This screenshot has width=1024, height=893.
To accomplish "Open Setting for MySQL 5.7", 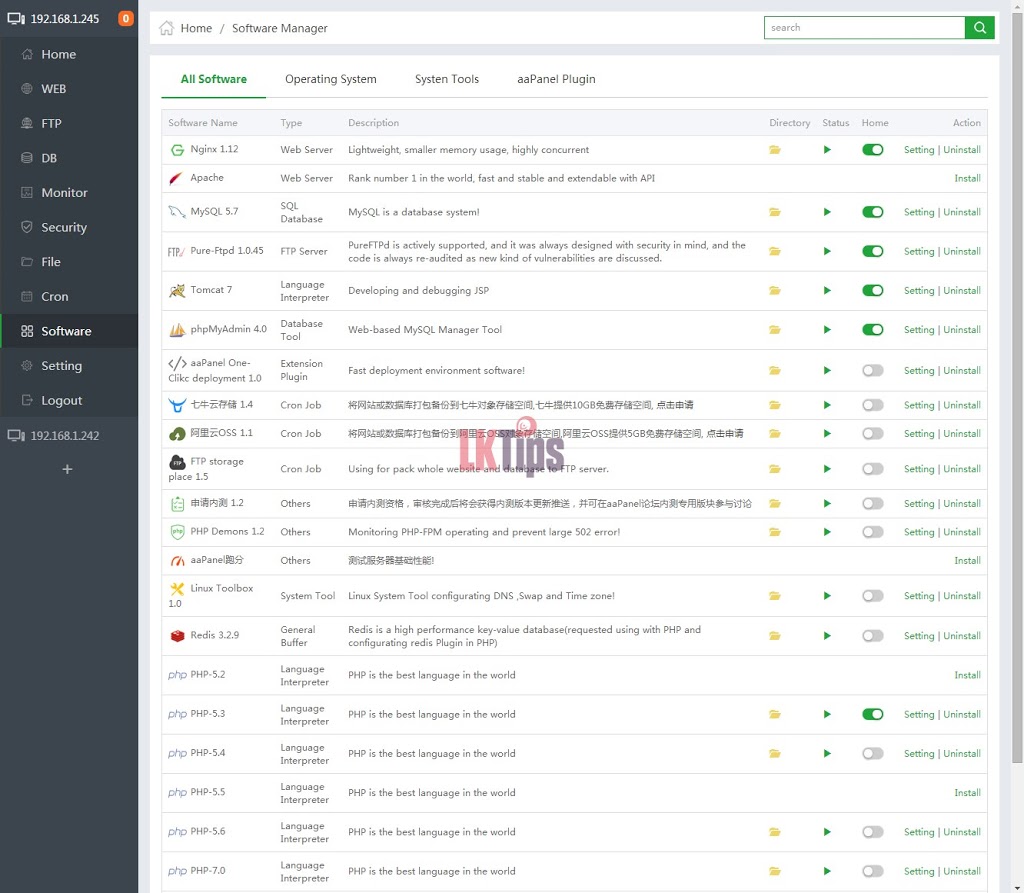I will (919, 212).
